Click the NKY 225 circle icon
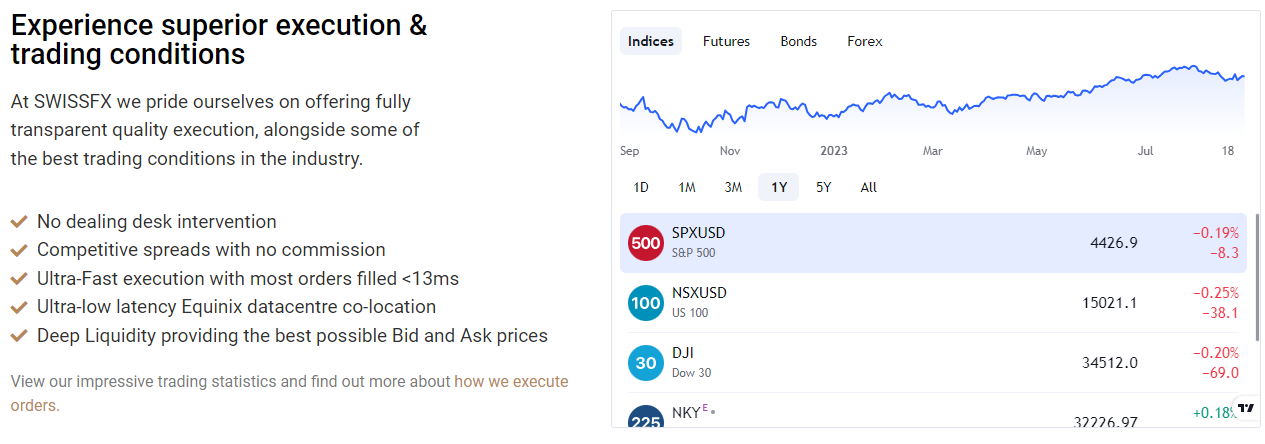This screenshot has width=1265, height=444. pyautogui.click(x=645, y=419)
